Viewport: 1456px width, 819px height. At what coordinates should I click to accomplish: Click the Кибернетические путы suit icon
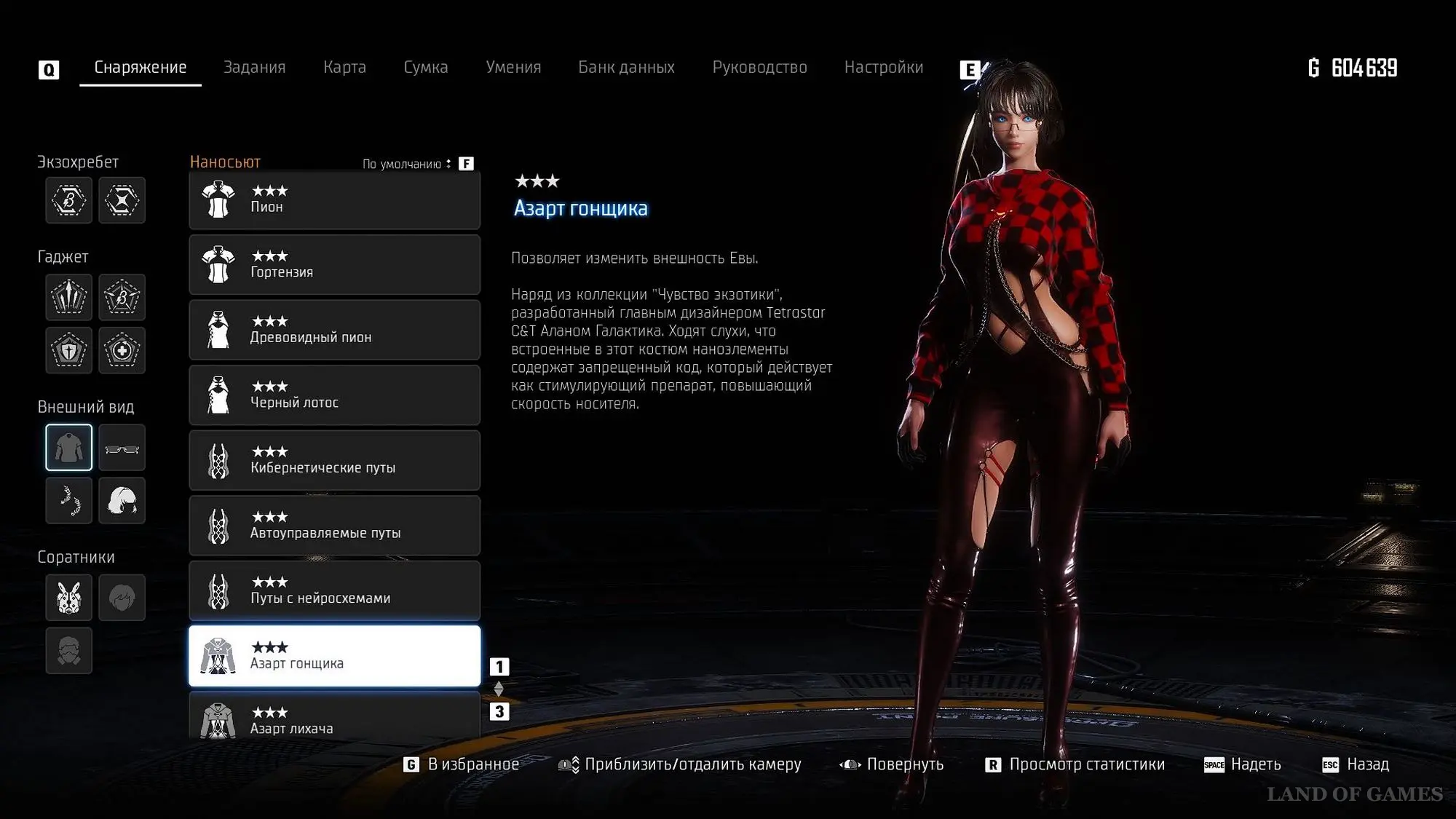[218, 460]
